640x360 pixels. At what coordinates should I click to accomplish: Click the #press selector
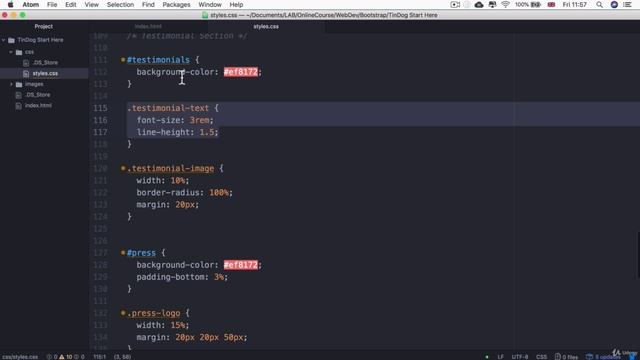141,253
